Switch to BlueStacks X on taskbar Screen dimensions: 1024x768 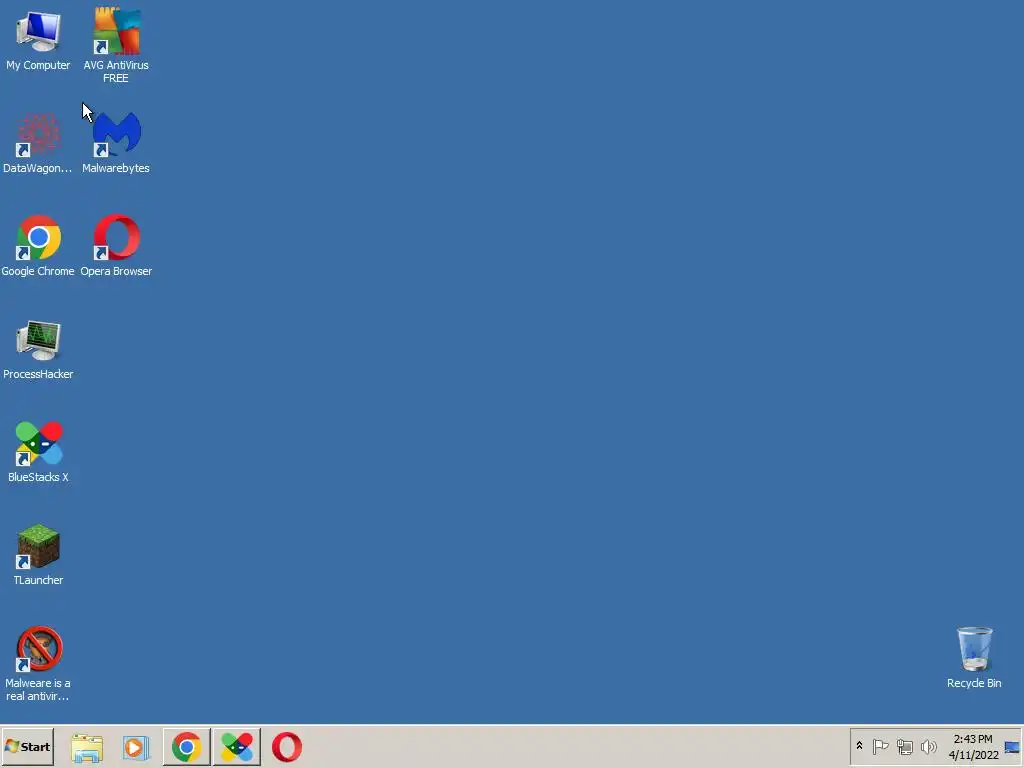pos(236,747)
